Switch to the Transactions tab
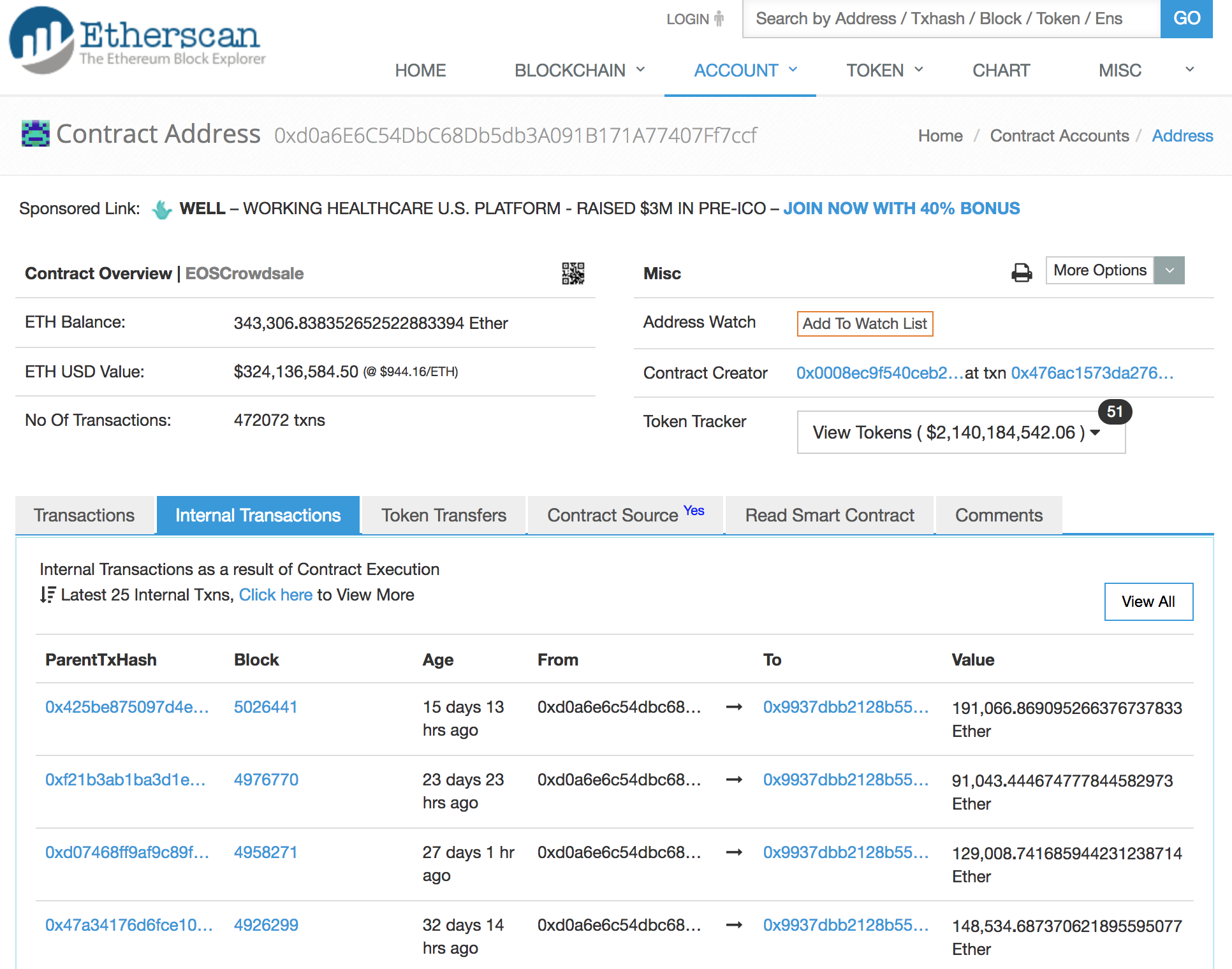Image resolution: width=1232 pixels, height=969 pixels. (x=84, y=515)
